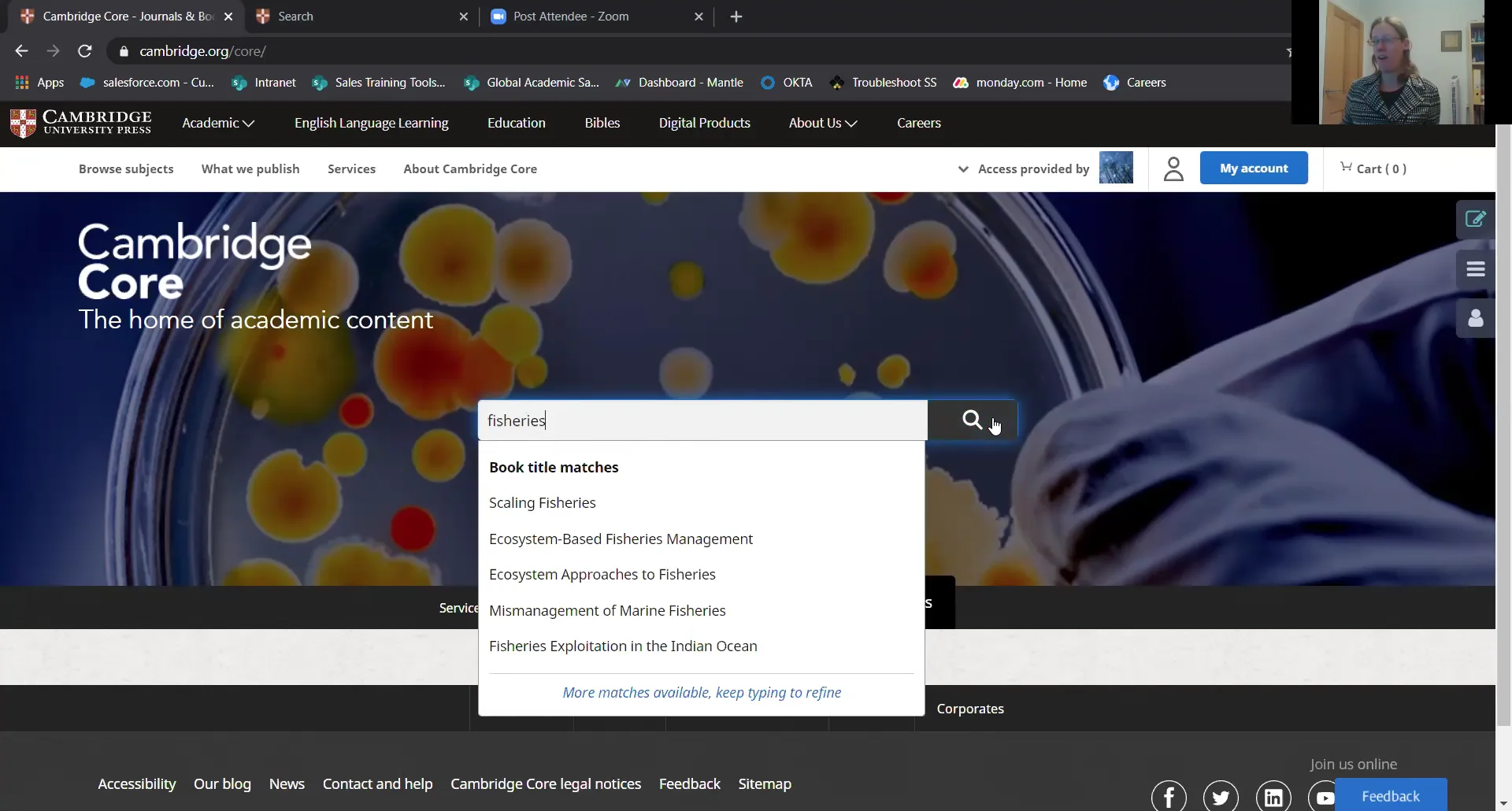The width and height of the screenshot is (1512, 811).
Task: Open the Education menu item
Action: [x=517, y=123]
